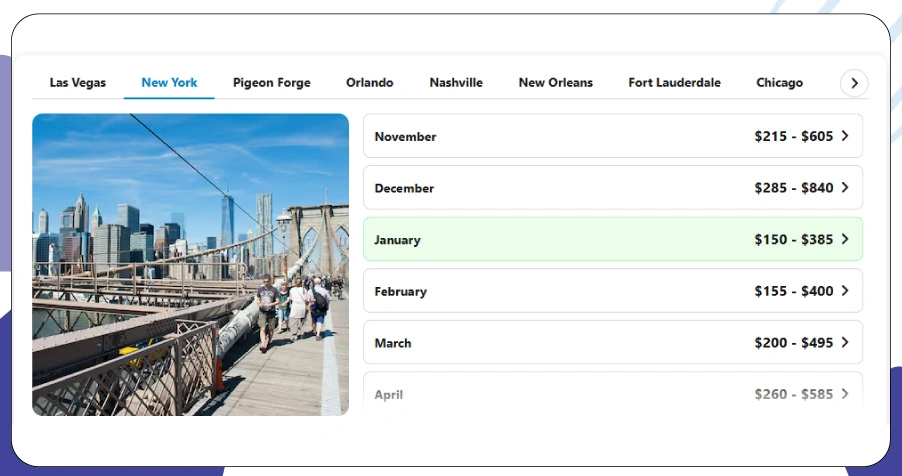Screen dimensions: 902x476
Task: Open the November label
Action: point(405,137)
